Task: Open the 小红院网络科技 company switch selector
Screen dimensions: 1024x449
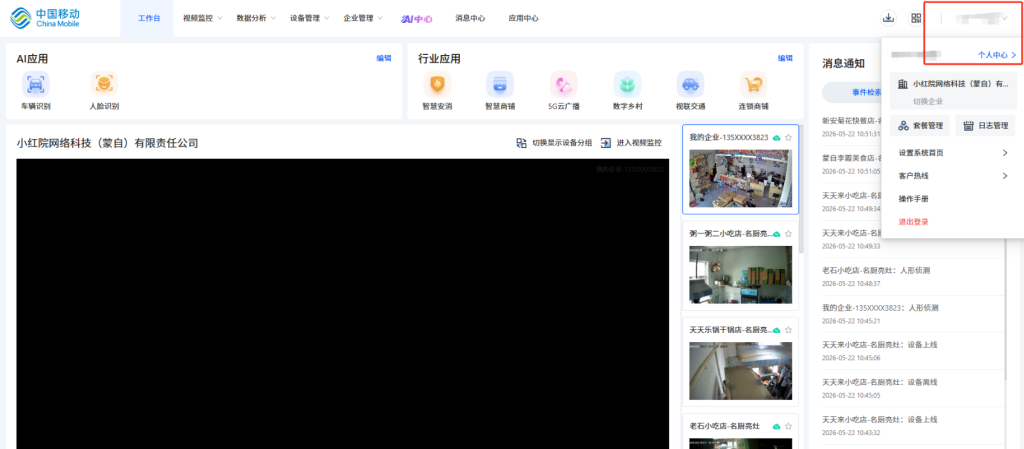Action: tap(953, 91)
